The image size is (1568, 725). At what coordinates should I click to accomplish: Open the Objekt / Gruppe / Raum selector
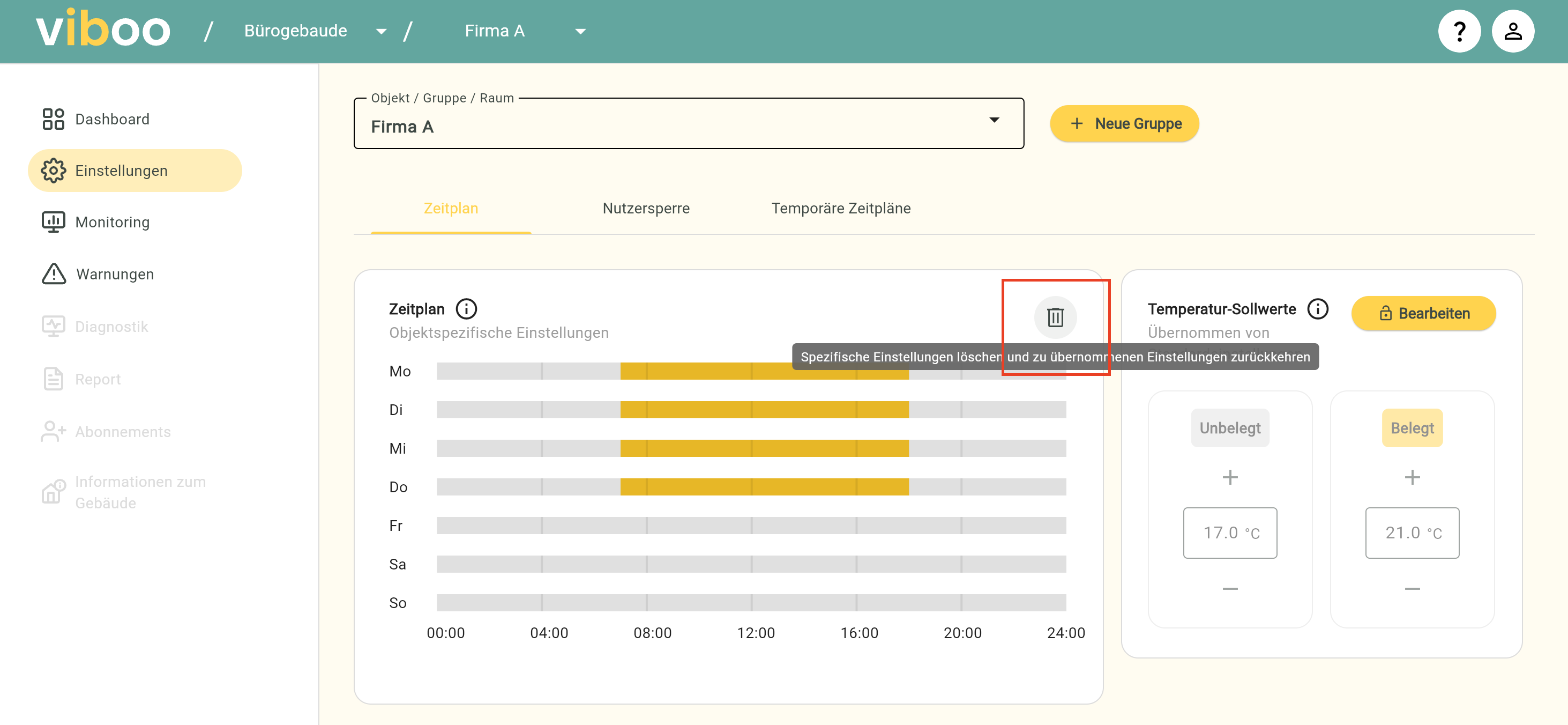(x=688, y=125)
